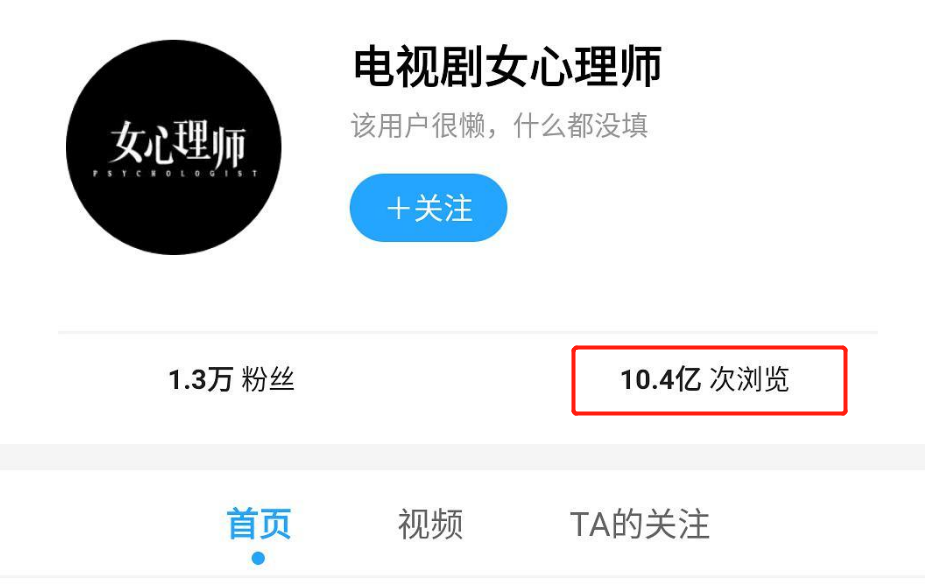View the 1.3万 粉丝 followers list
925x586 pixels.
[x=231, y=379]
